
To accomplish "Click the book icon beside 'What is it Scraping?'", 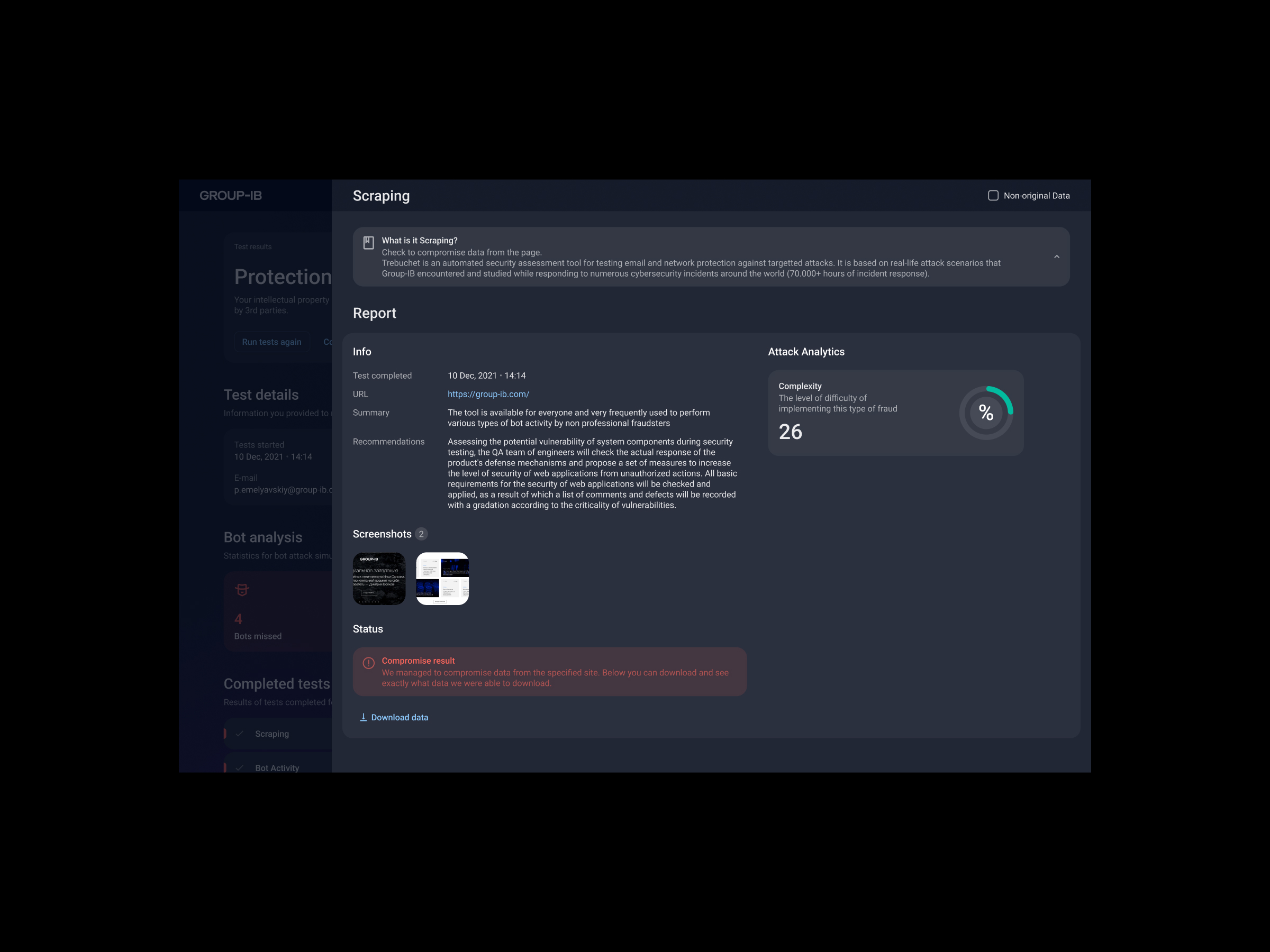I will point(369,243).
